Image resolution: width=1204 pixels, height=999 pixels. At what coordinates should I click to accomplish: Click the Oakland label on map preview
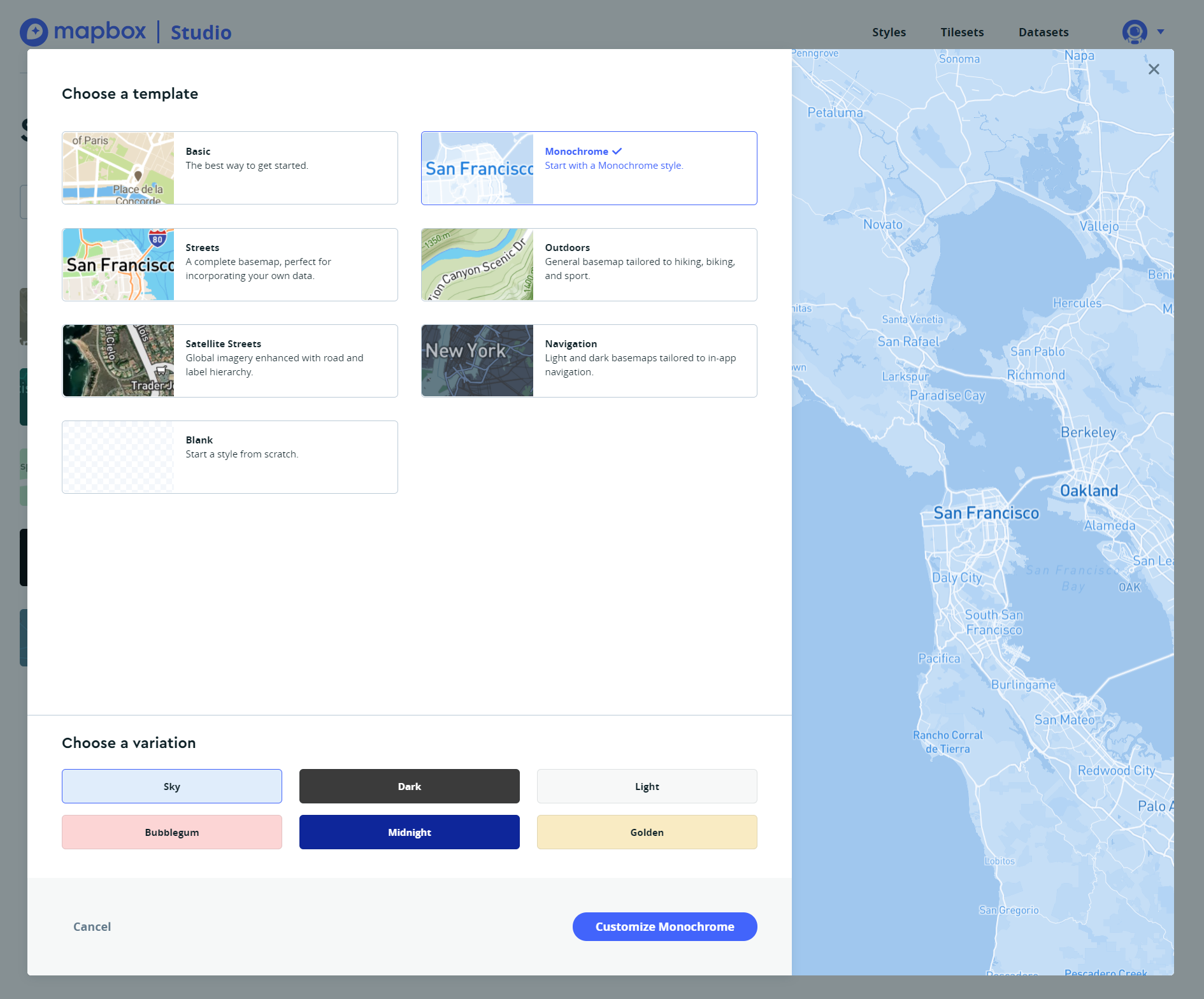[x=1089, y=491]
